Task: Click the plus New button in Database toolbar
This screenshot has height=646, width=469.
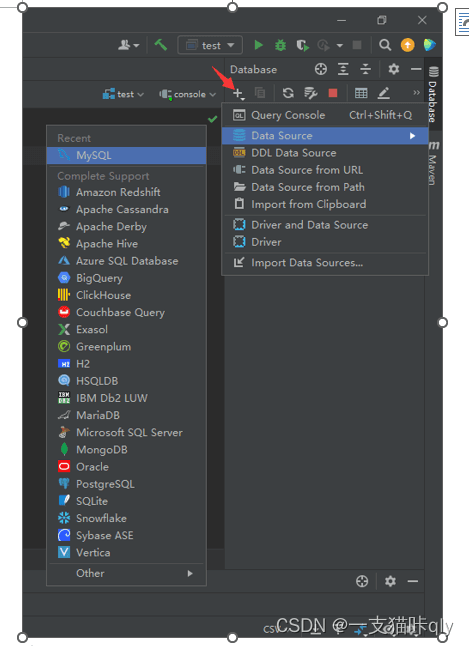Action: (x=238, y=94)
